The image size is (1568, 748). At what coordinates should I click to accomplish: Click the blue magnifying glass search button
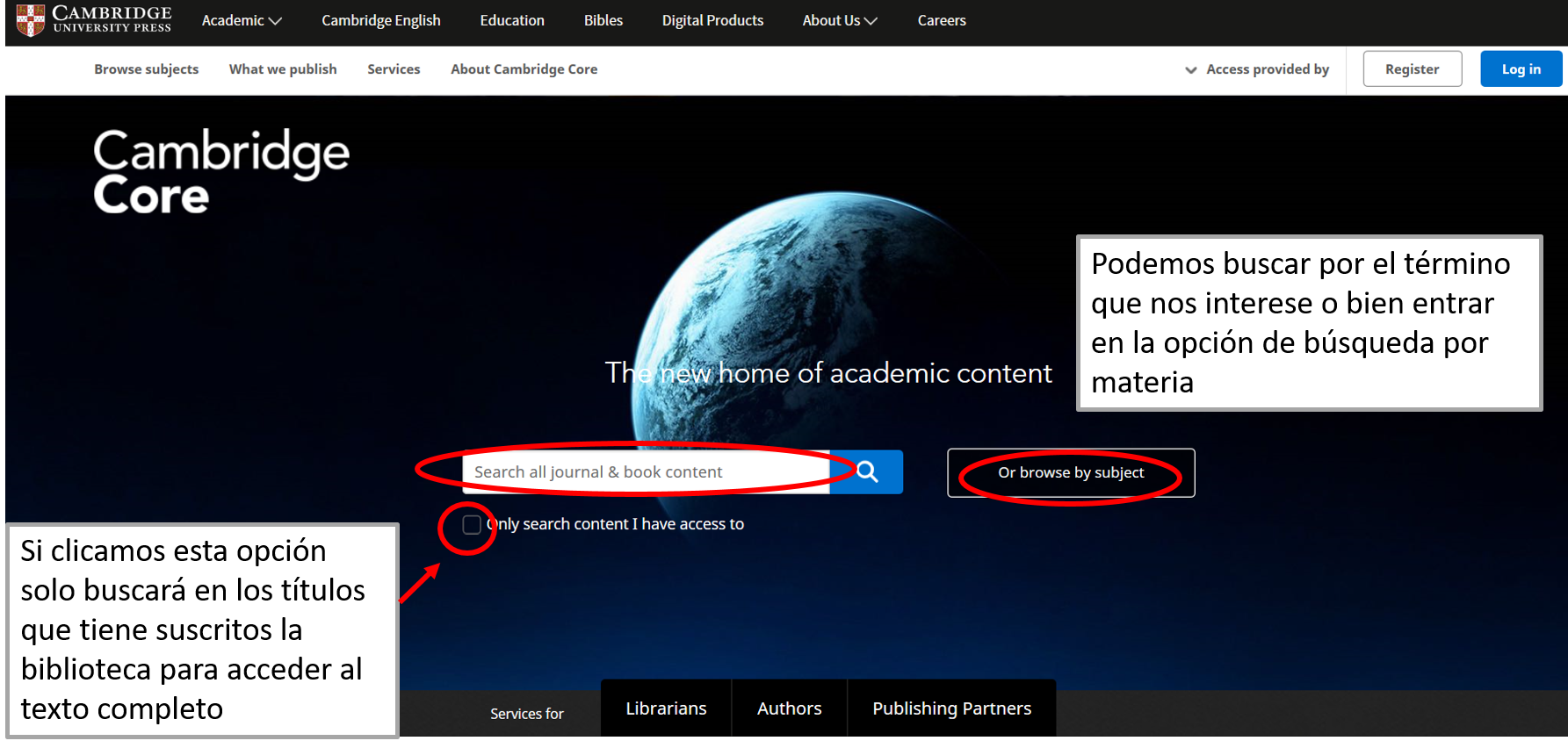pyautogui.click(x=867, y=472)
